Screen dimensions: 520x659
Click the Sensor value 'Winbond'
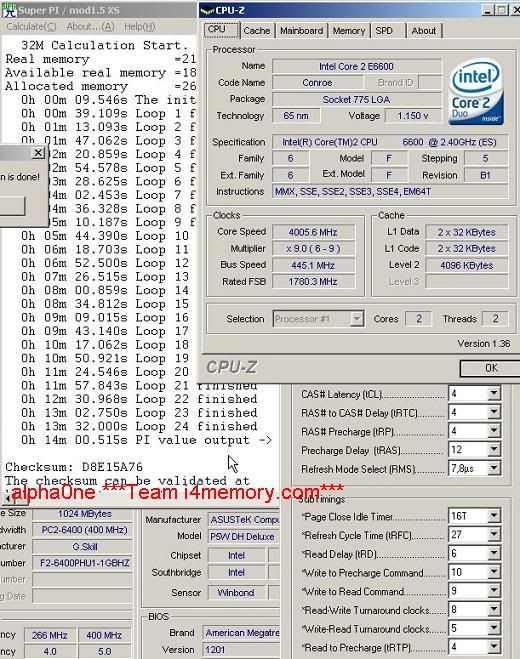point(236,593)
